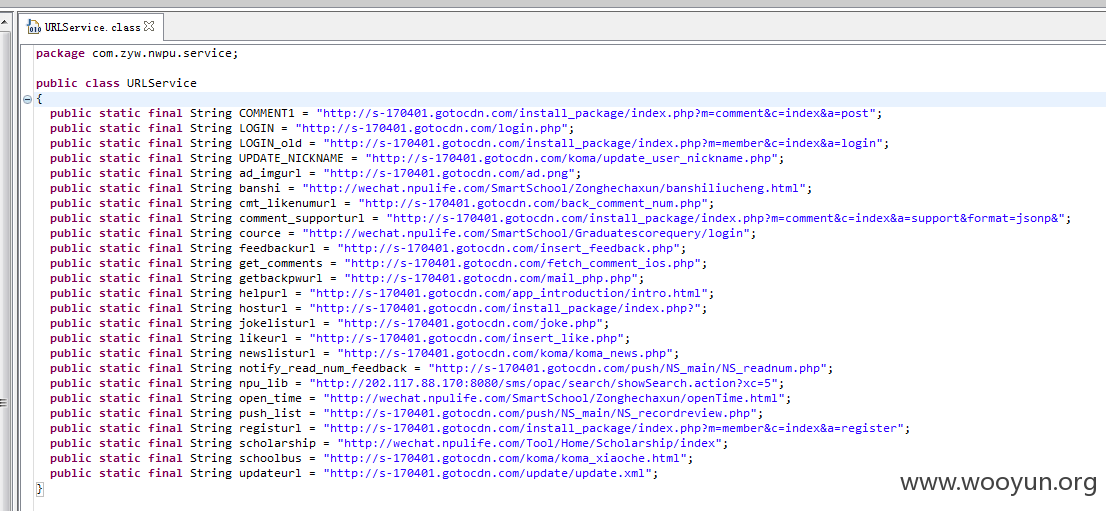Select the URLService.class editor tab
Image resolution: width=1106 pixels, height=511 pixels.
click(90, 27)
